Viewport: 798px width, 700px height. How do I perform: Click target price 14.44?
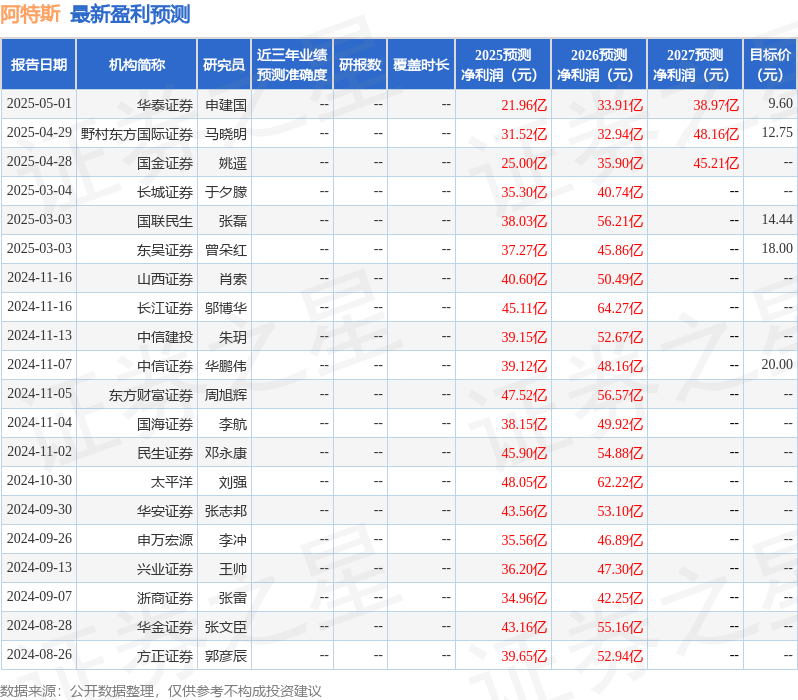point(777,220)
